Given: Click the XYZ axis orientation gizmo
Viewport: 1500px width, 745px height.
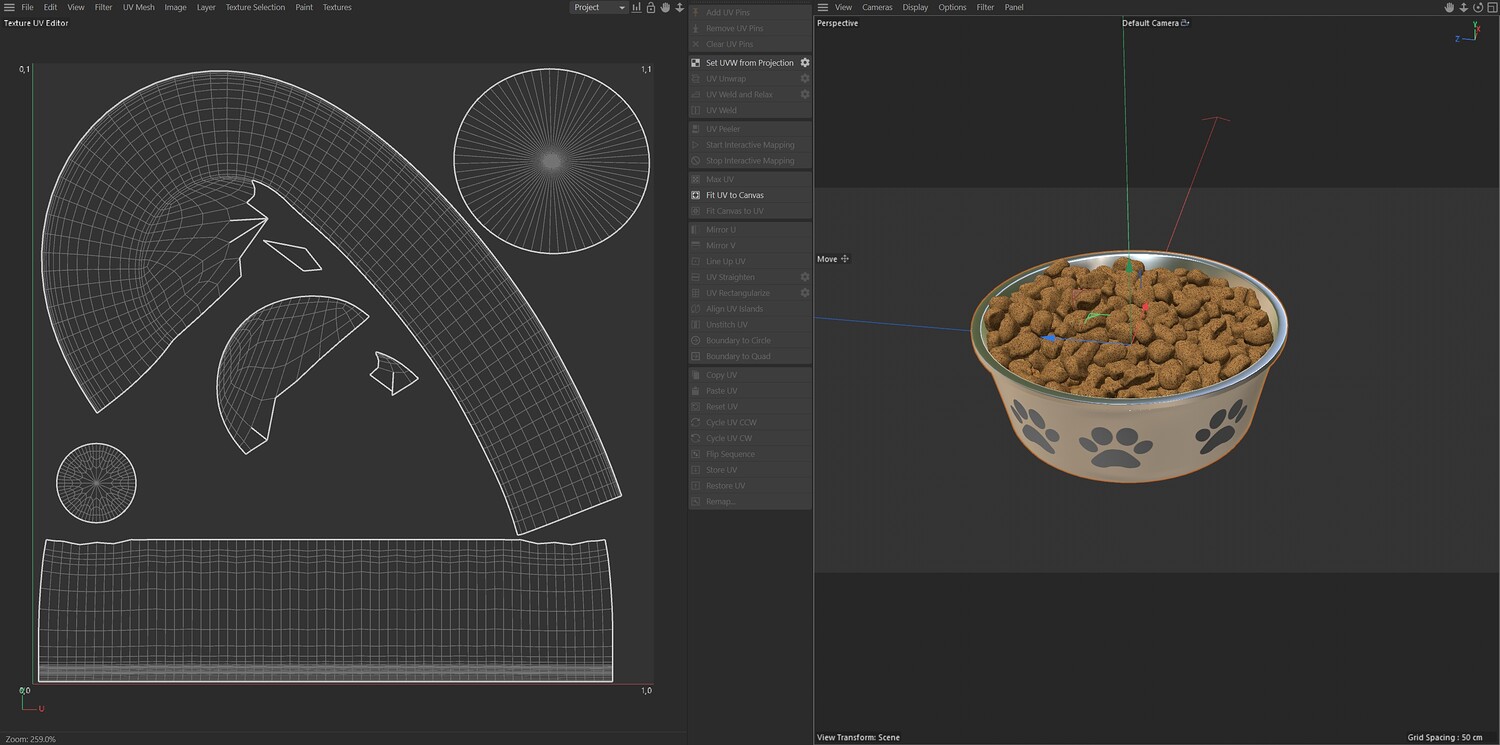Looking at the screenshot, I should (1468, 32).
